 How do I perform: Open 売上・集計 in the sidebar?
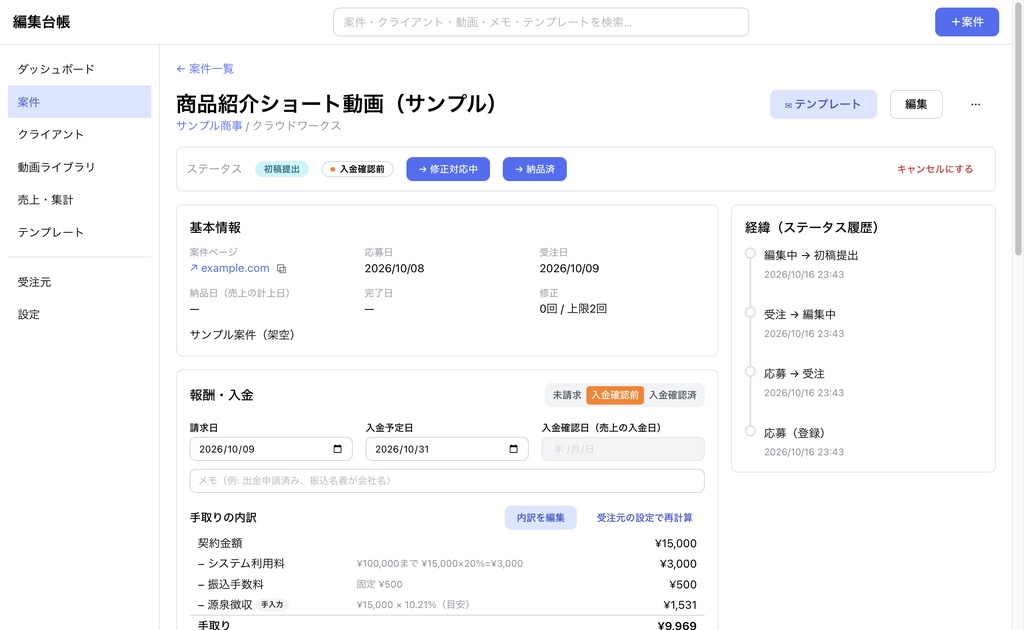tap(80, 200)
